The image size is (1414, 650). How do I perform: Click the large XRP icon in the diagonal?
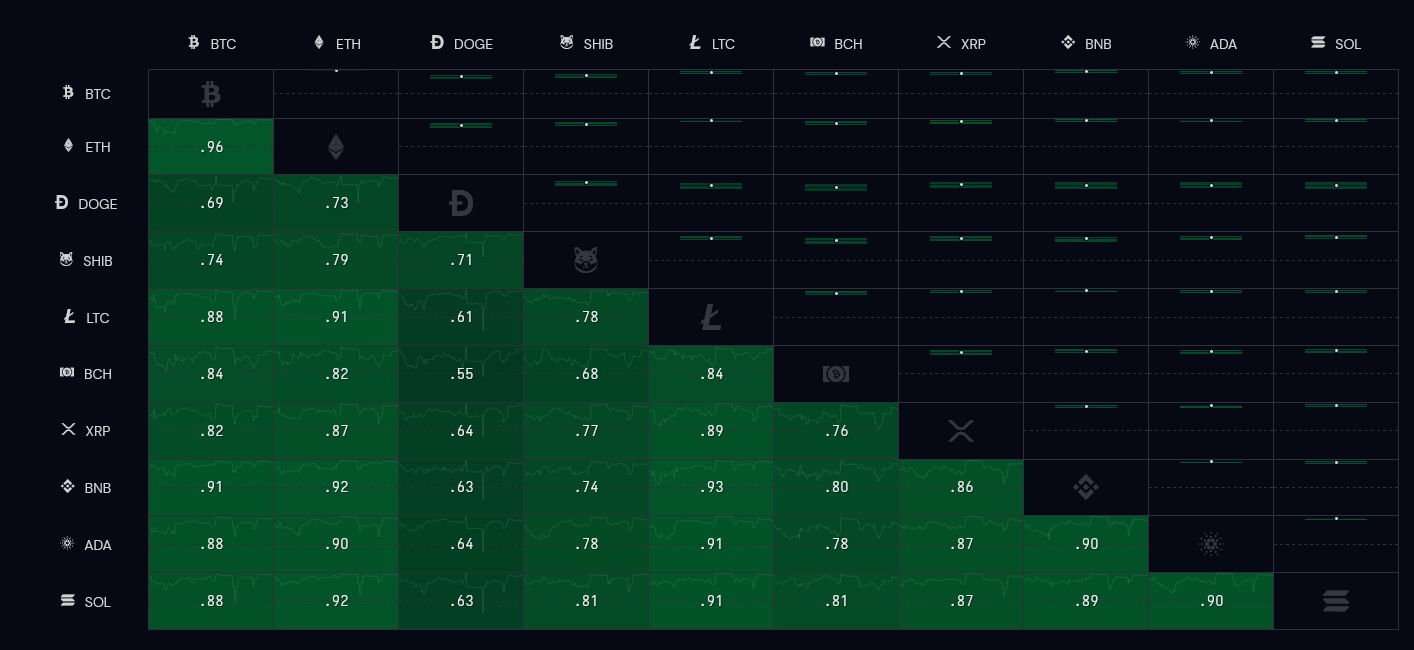[961, 431]
